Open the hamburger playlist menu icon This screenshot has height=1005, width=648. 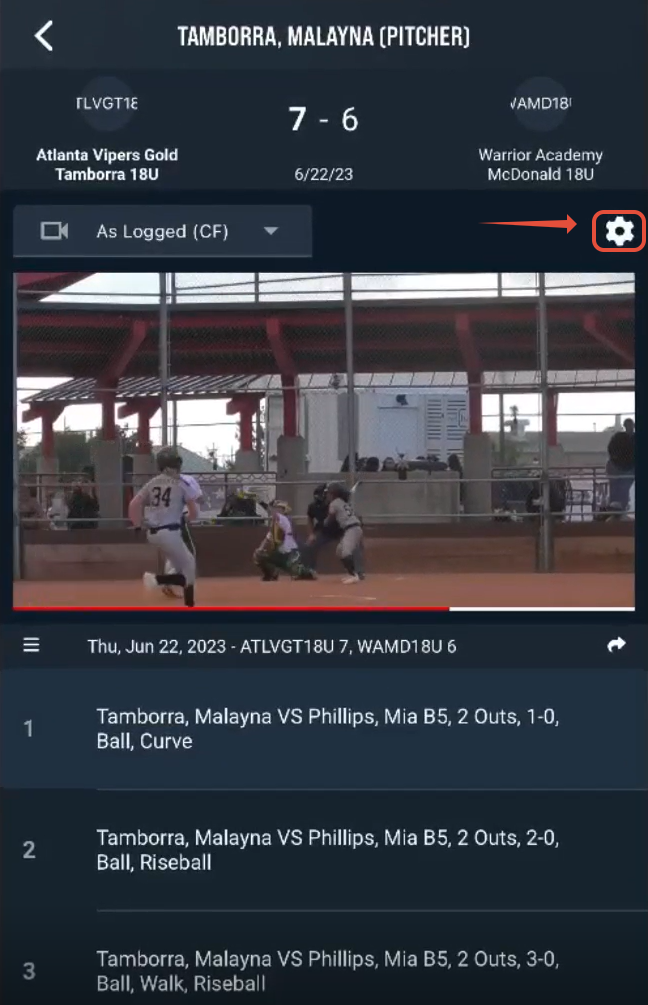[31, 645]
